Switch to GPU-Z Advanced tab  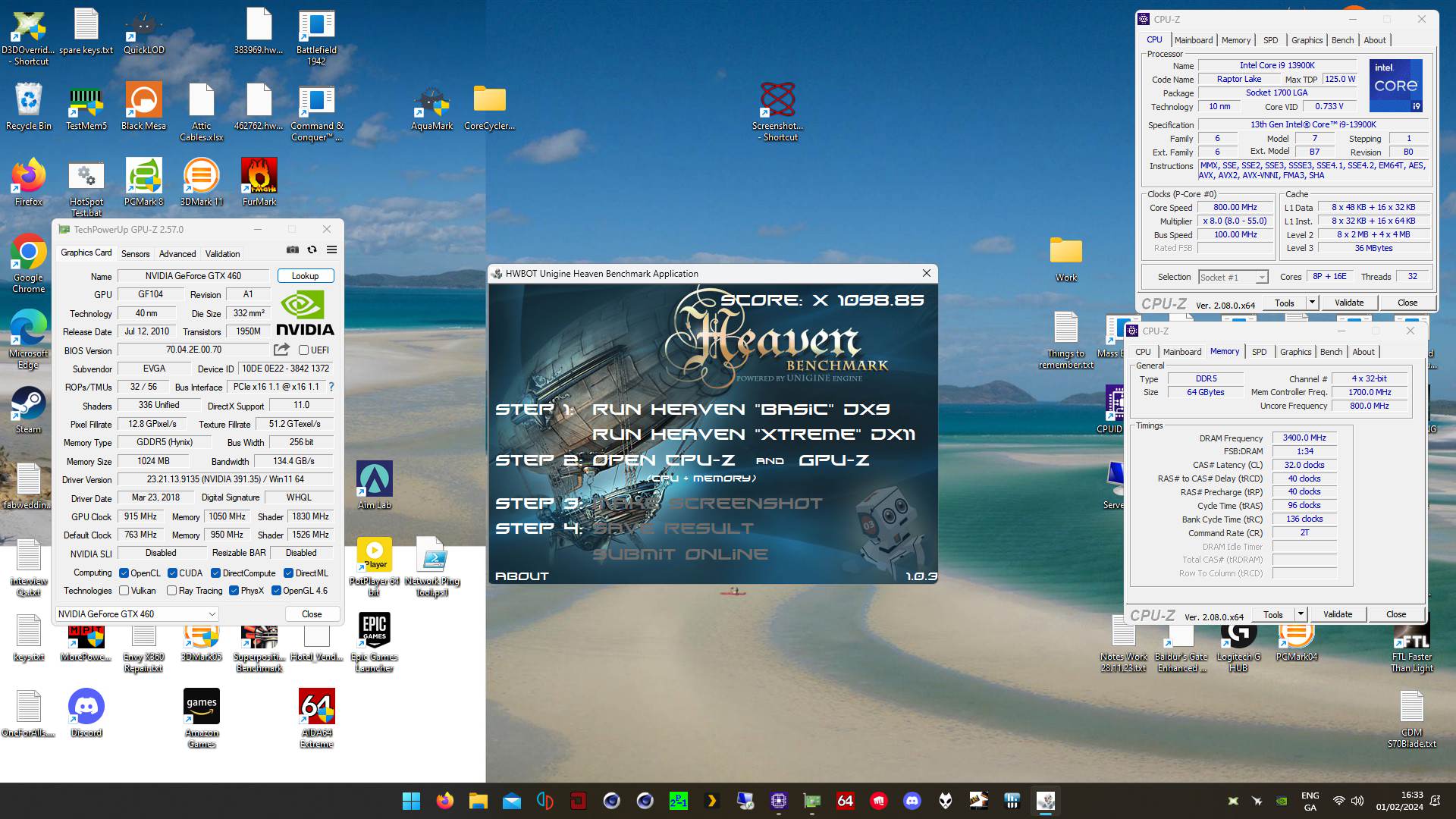click(x=177, y=254)
